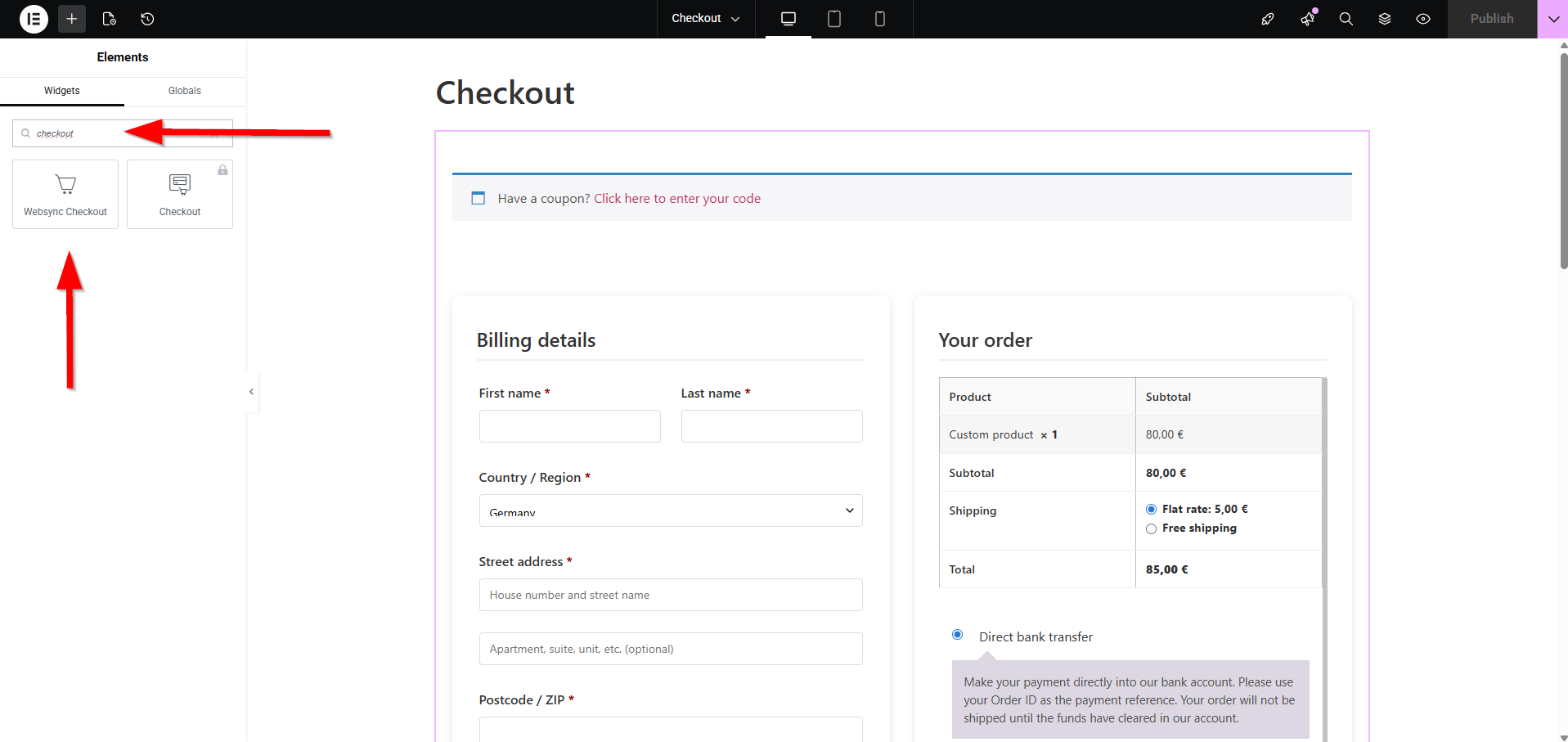Click the Elementor logo icon
Screen dimensions: 1568x742
[x=34, y=19]
